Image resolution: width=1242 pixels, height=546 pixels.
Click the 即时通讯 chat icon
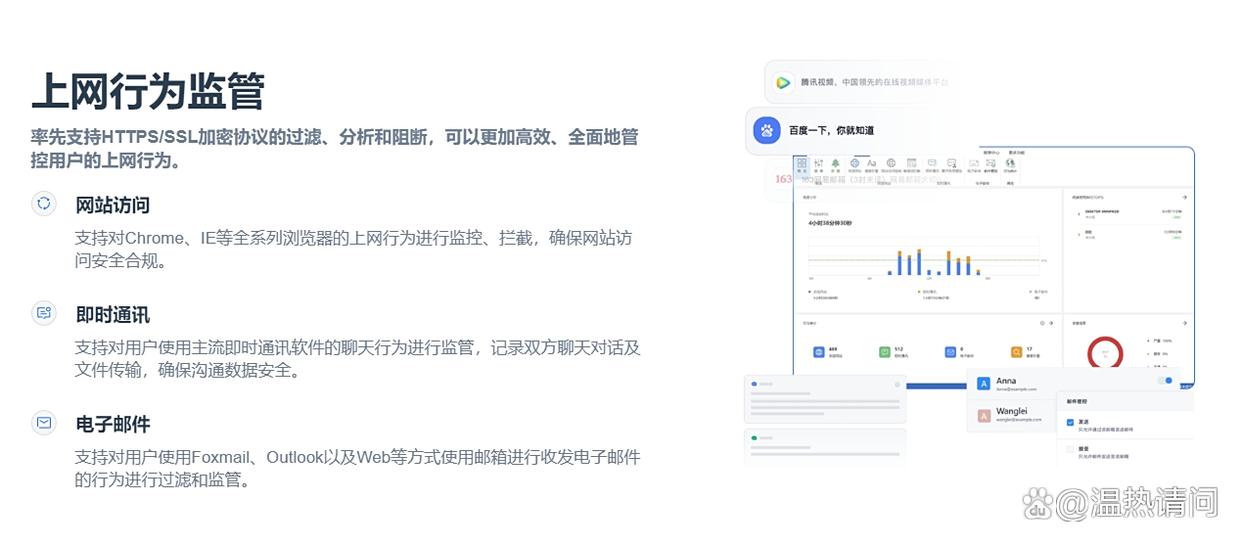coord(44,313)
